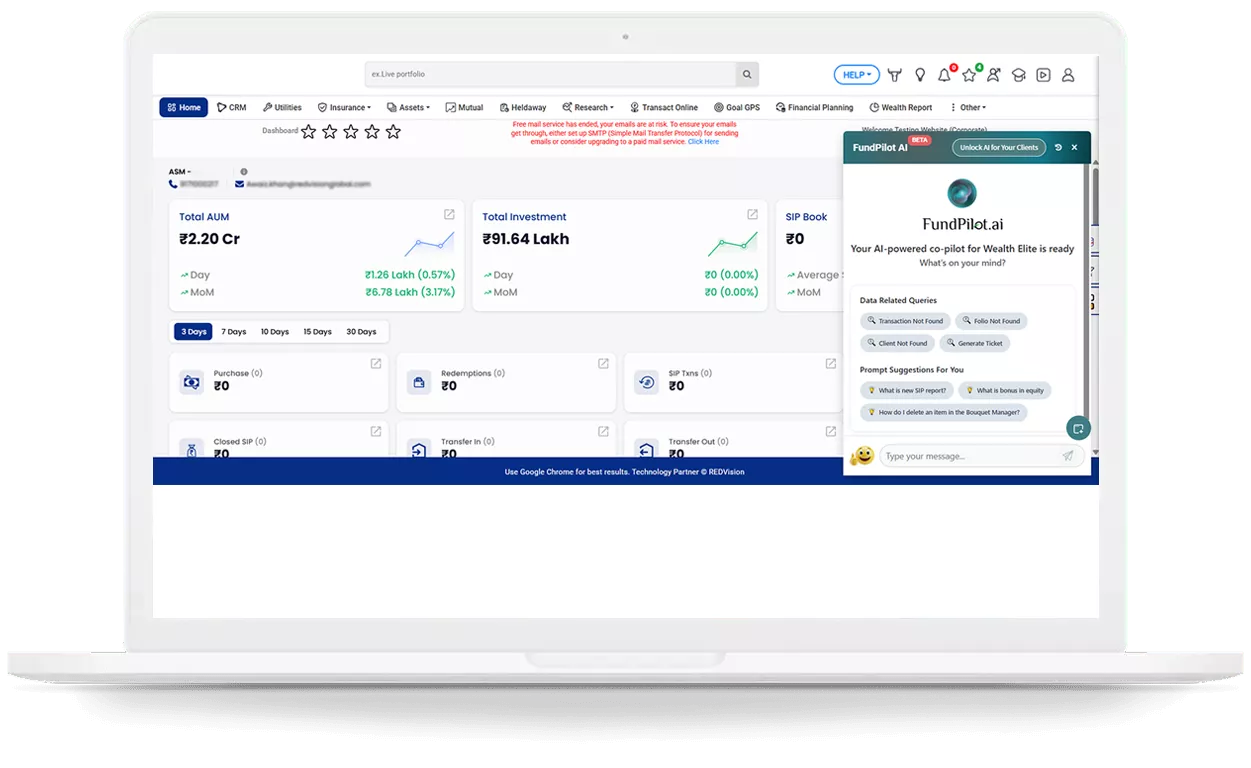Expand the Other menu
The image size is (1251, 768).
pyautogui.click(x=967, y=107)
